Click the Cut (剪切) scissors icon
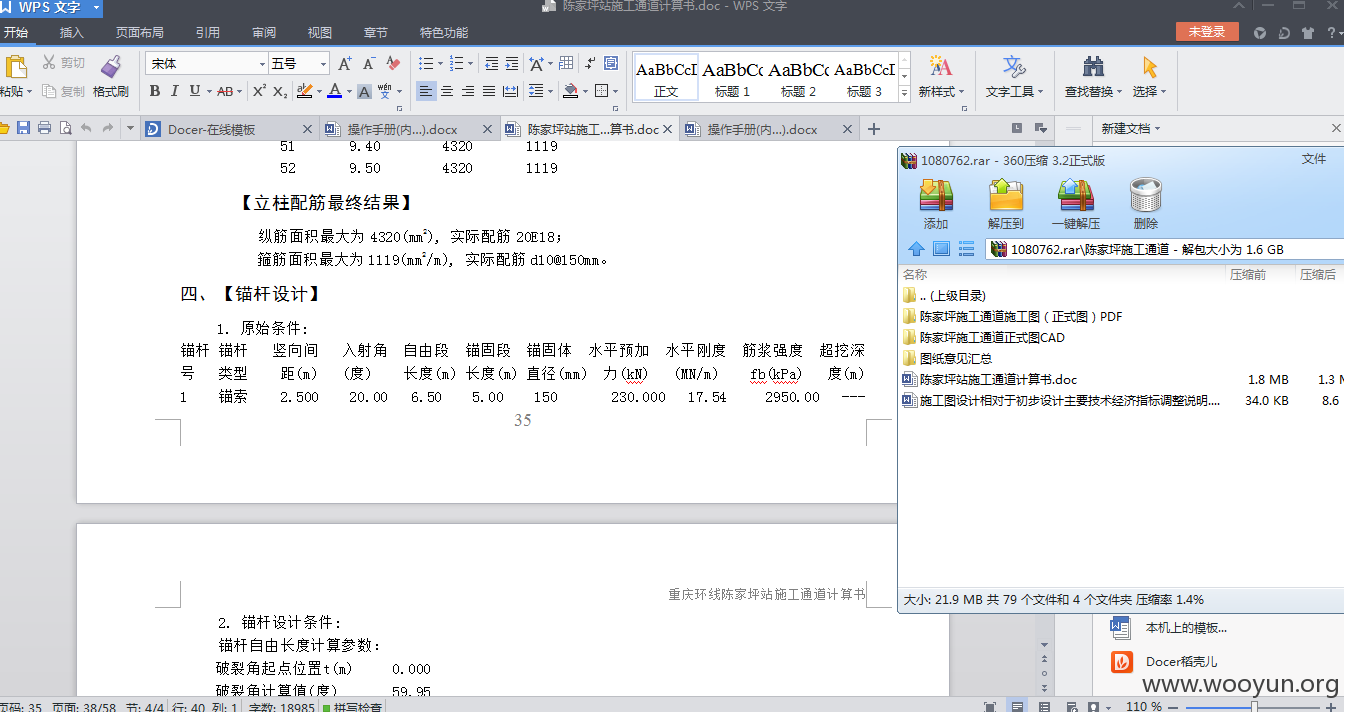 (49, 63)
